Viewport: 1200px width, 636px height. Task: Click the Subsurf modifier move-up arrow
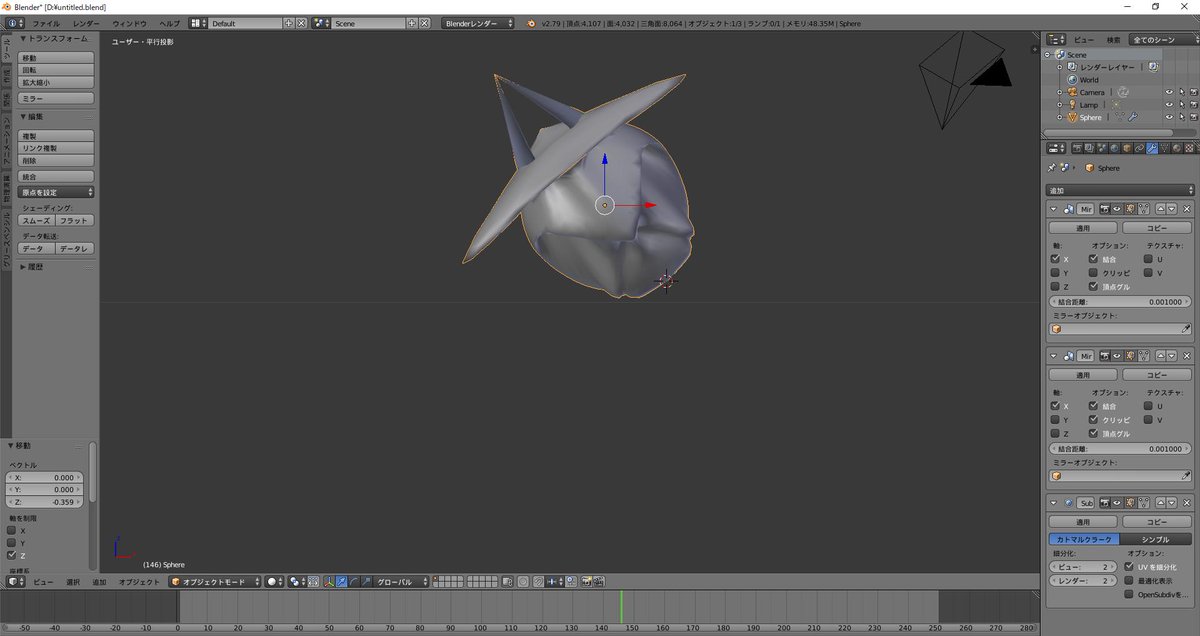1161,503
